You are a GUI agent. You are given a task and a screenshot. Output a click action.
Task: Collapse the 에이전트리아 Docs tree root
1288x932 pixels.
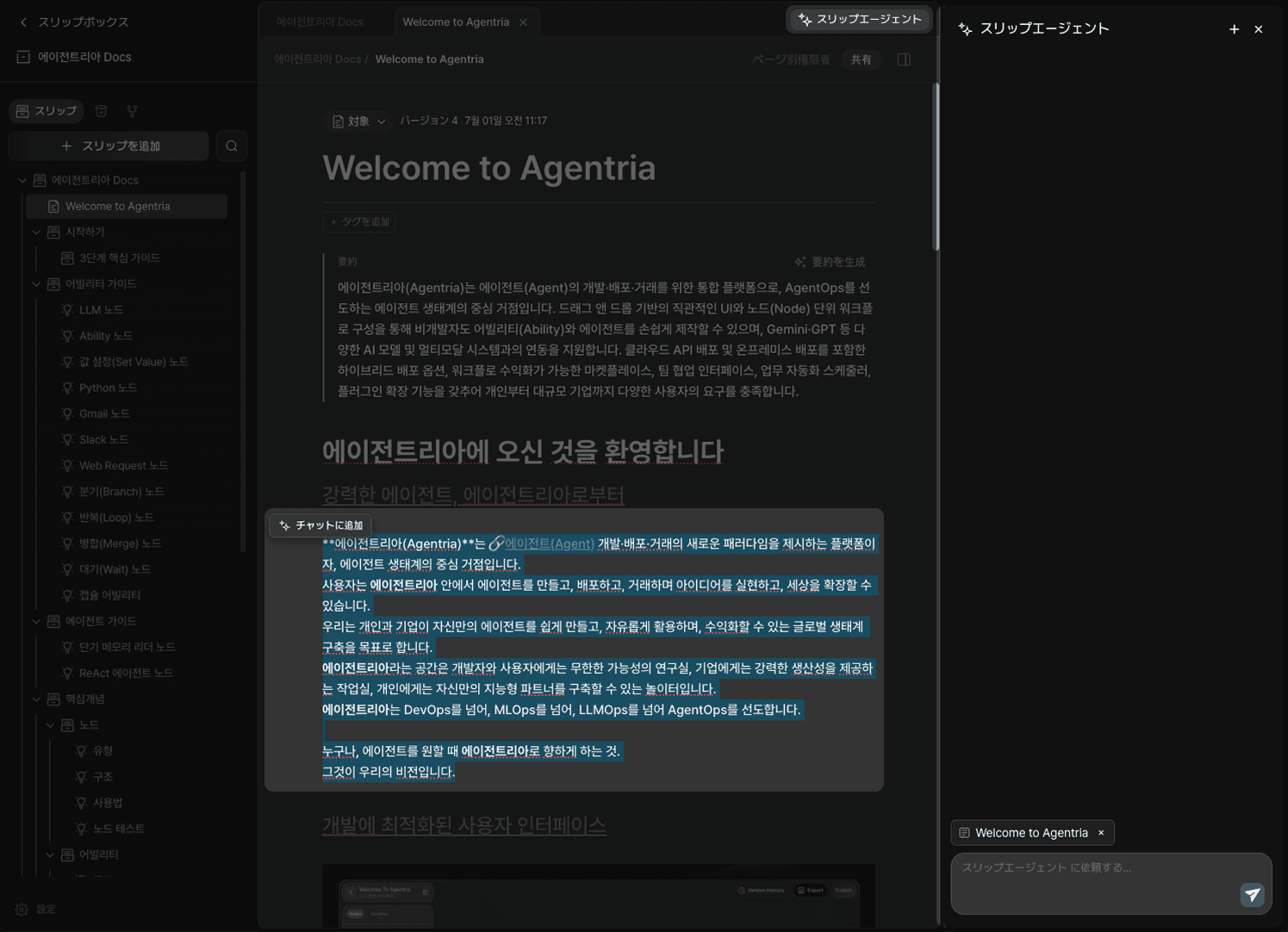tap(22, 181)
